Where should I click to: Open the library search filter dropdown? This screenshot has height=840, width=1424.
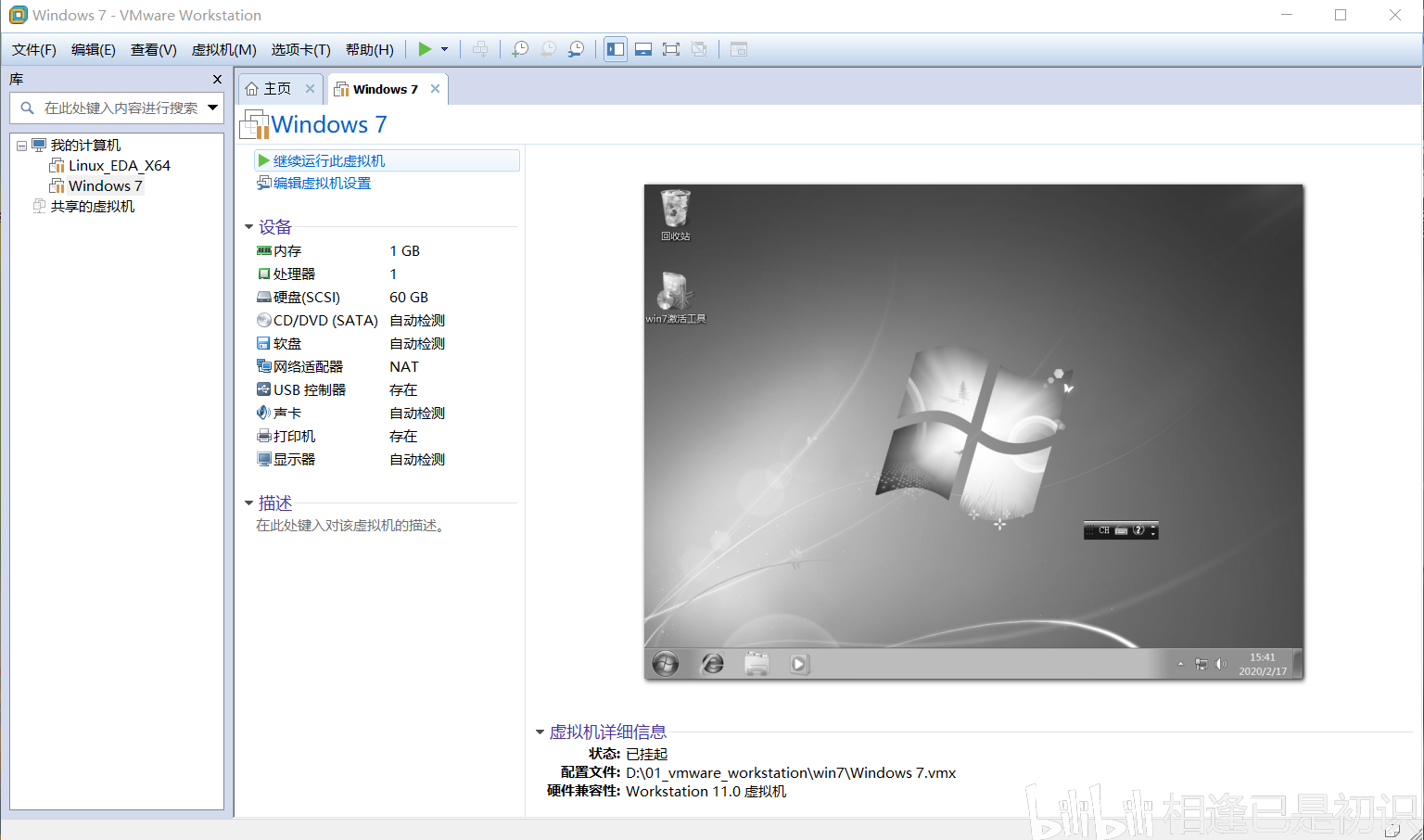213,108
